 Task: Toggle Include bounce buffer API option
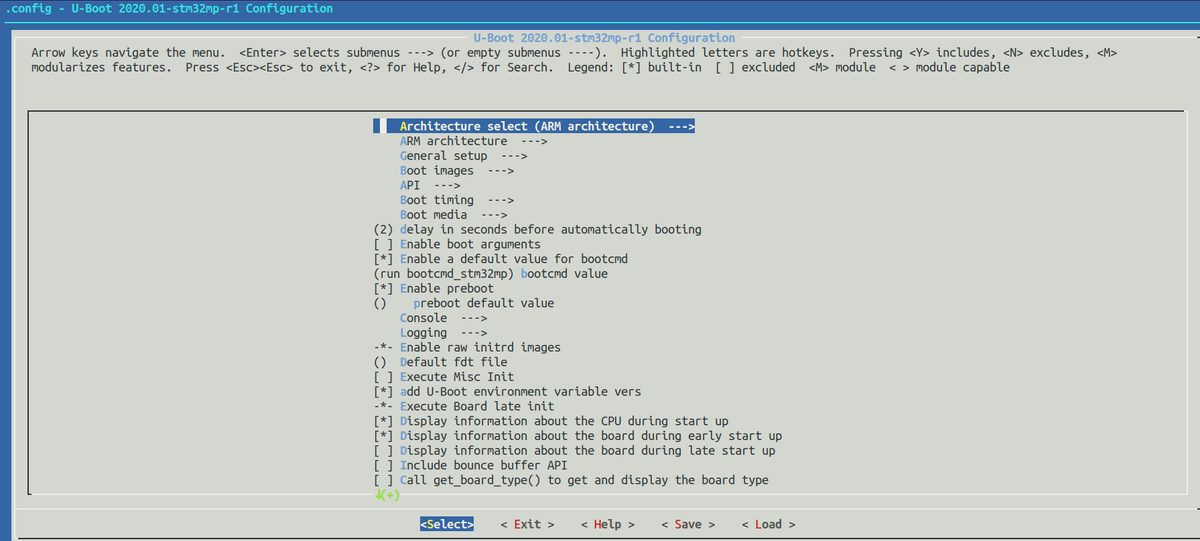tap(470, 465)
